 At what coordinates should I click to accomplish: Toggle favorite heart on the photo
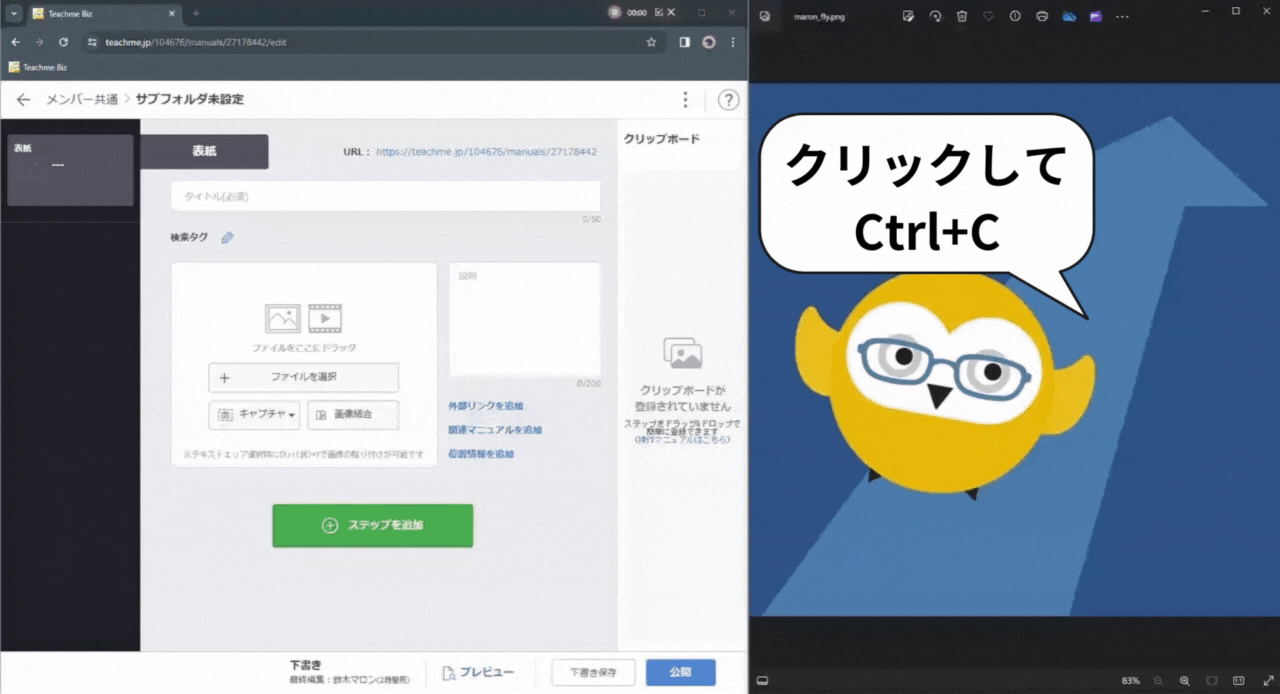point(988,16)
